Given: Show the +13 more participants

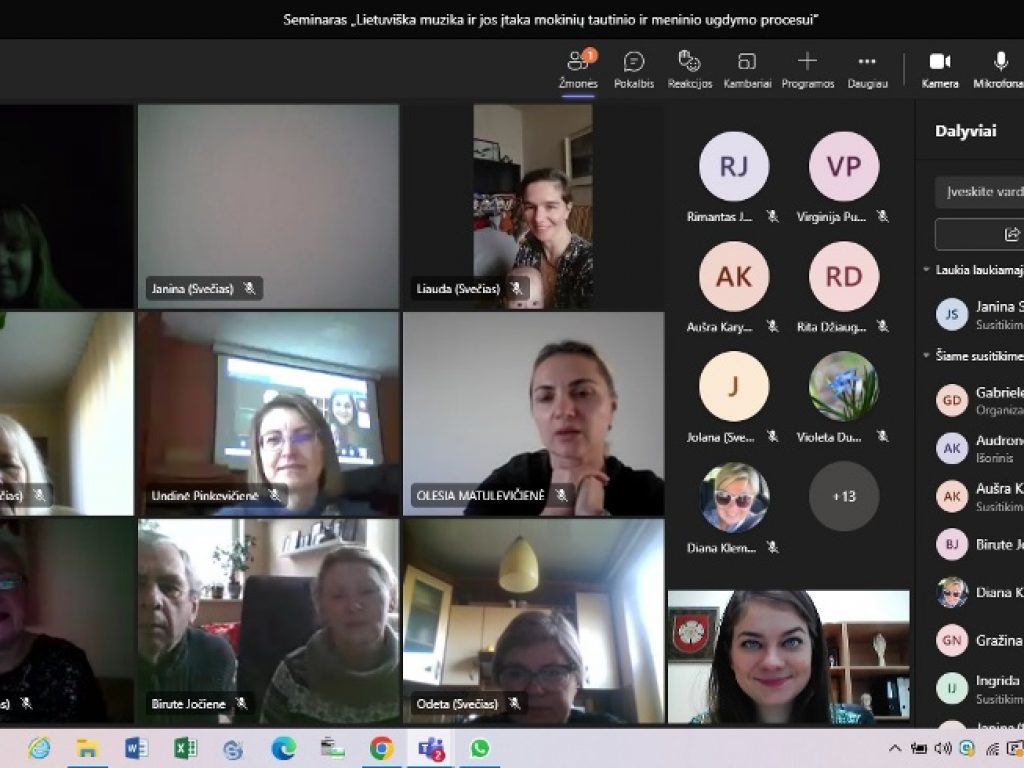Looking at the screenshot, I should tap(844, 496).
